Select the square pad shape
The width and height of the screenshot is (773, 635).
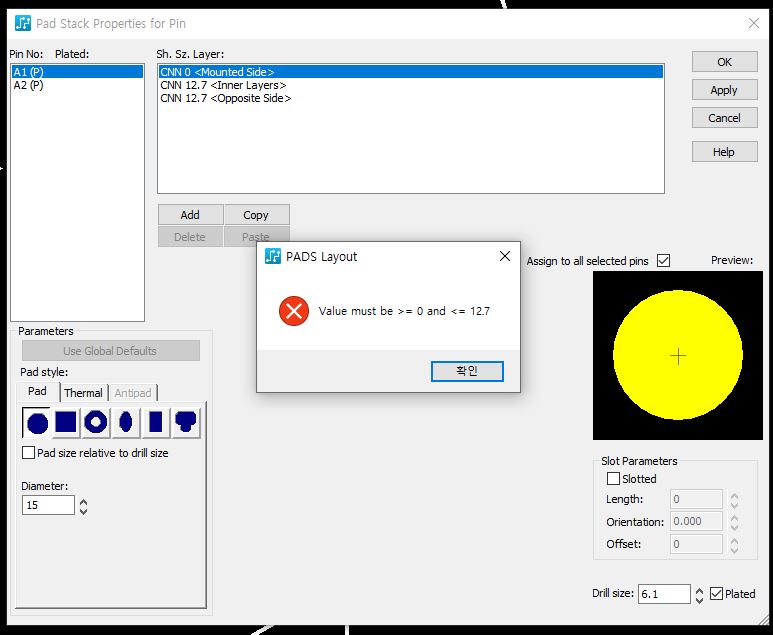click(x=66, y=423)
